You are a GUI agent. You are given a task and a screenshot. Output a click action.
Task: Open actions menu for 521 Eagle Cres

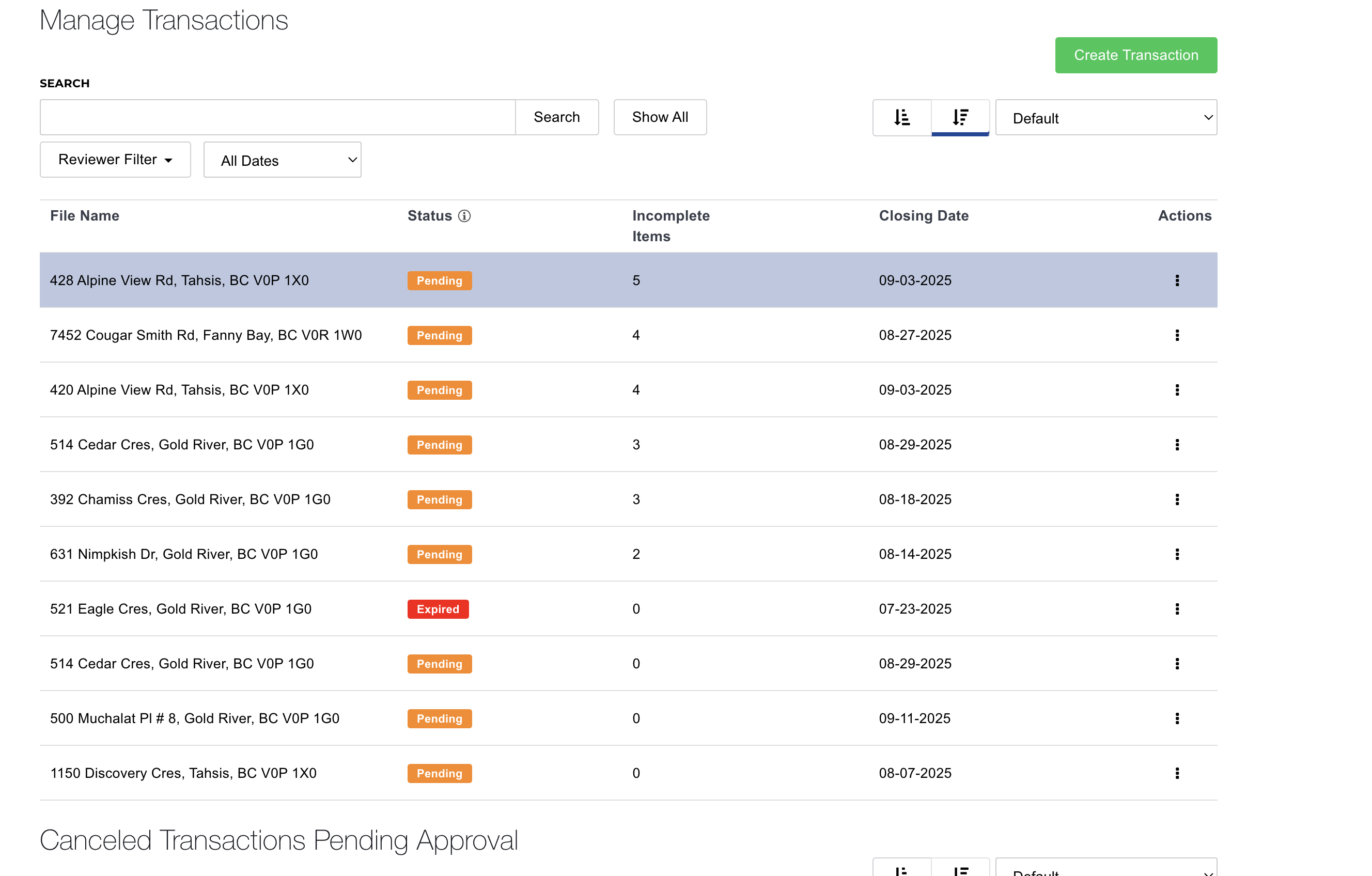[1177, 609]
